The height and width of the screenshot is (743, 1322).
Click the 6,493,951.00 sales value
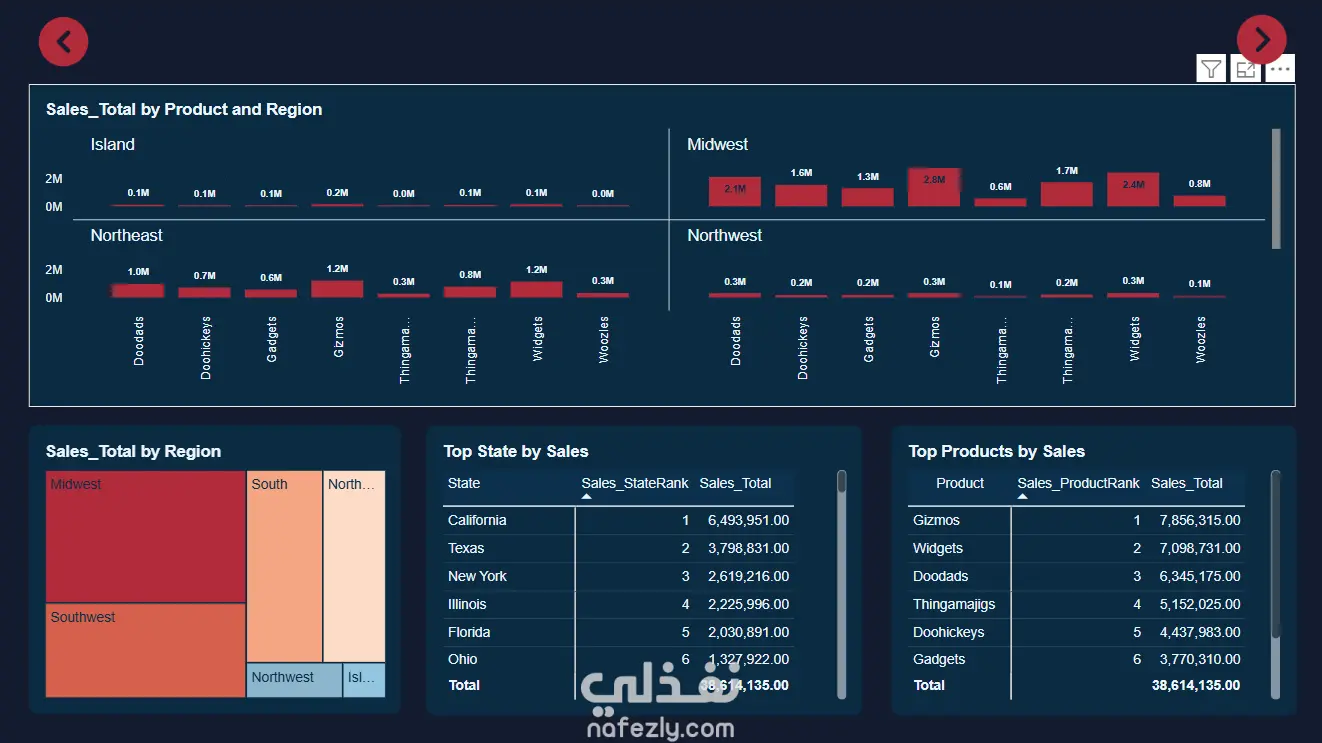748,520
